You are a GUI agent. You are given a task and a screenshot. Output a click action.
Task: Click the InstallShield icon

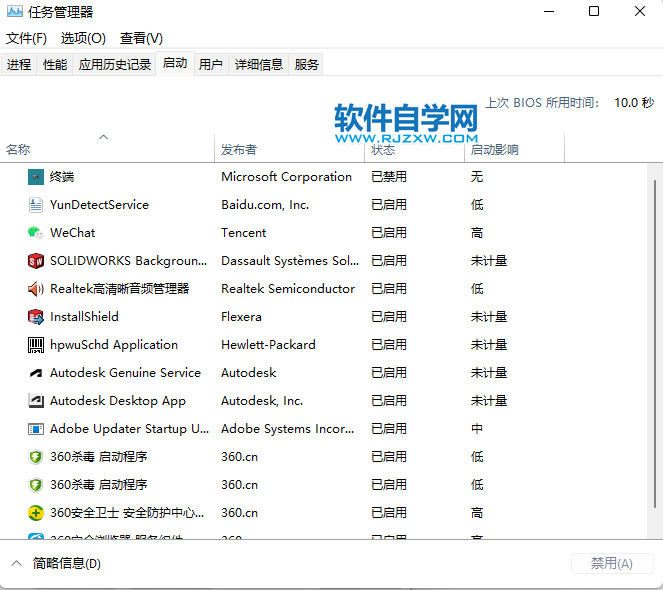pos(36,317)
